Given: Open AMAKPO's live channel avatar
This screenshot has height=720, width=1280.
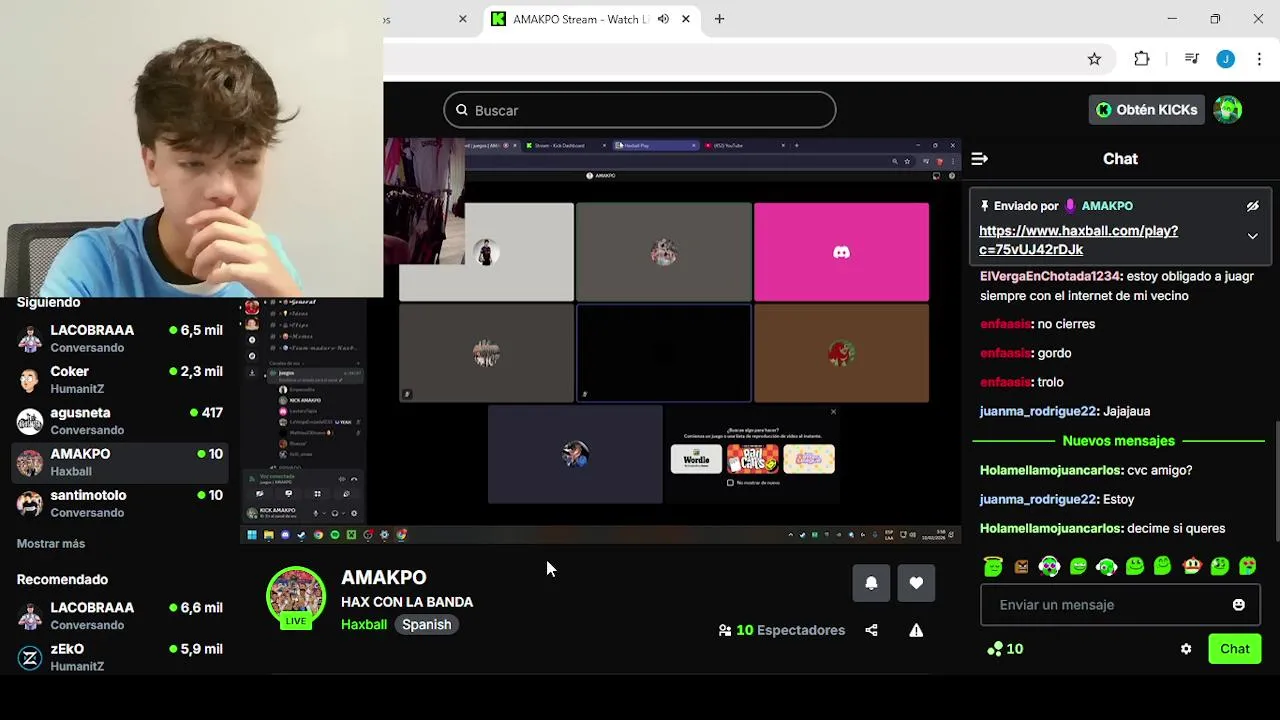Looking at the screenshot, I should tap(296, 596).
